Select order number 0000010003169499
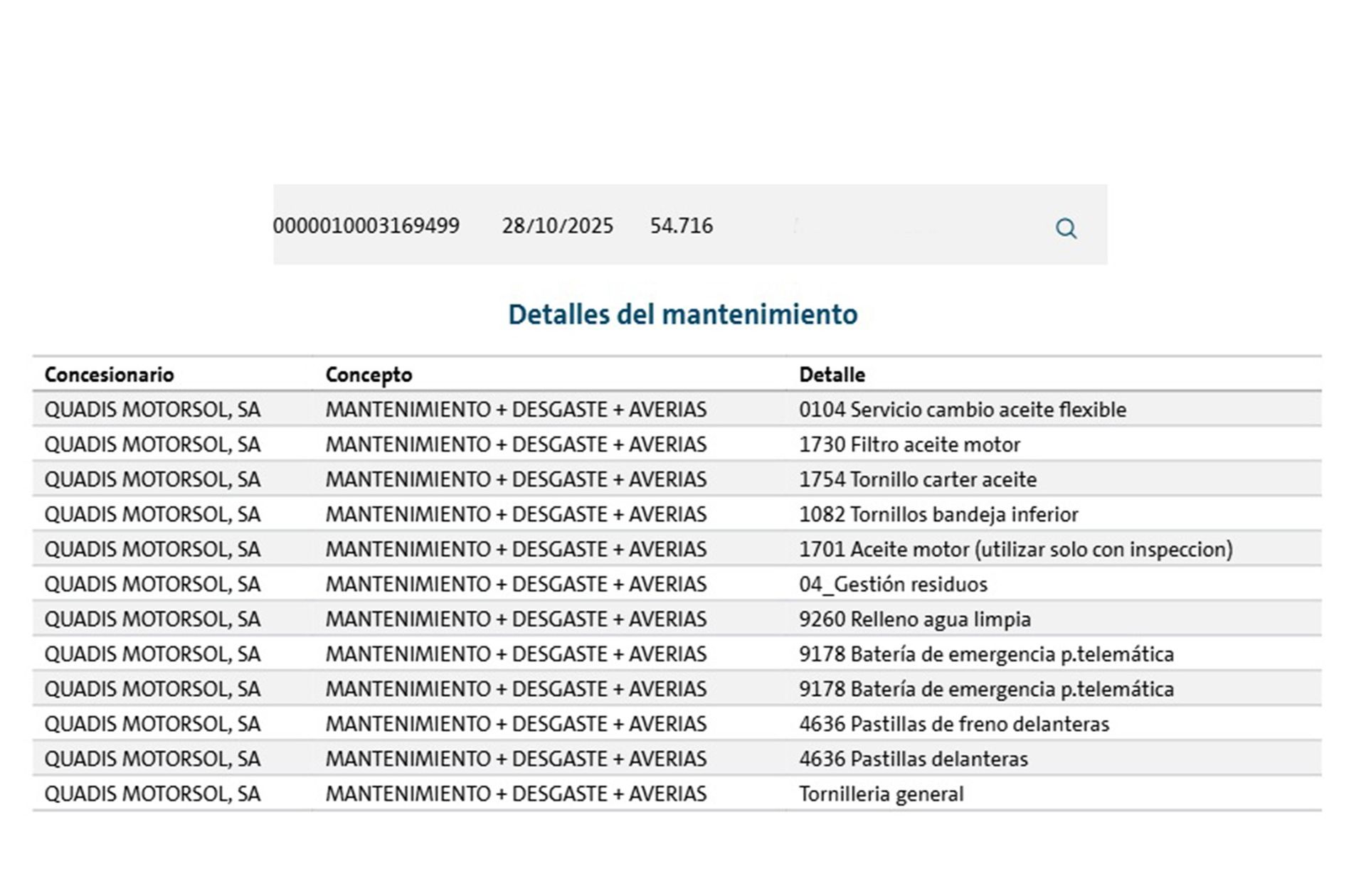1366x896 pixels. click(366, 226)
